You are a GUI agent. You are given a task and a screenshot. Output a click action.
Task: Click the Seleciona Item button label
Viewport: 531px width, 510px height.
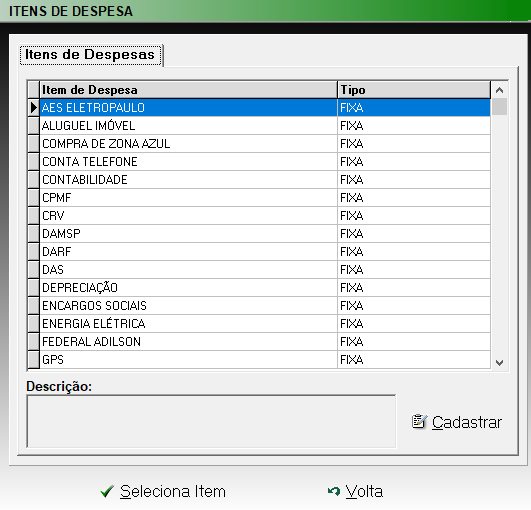[x=173, y=491]
